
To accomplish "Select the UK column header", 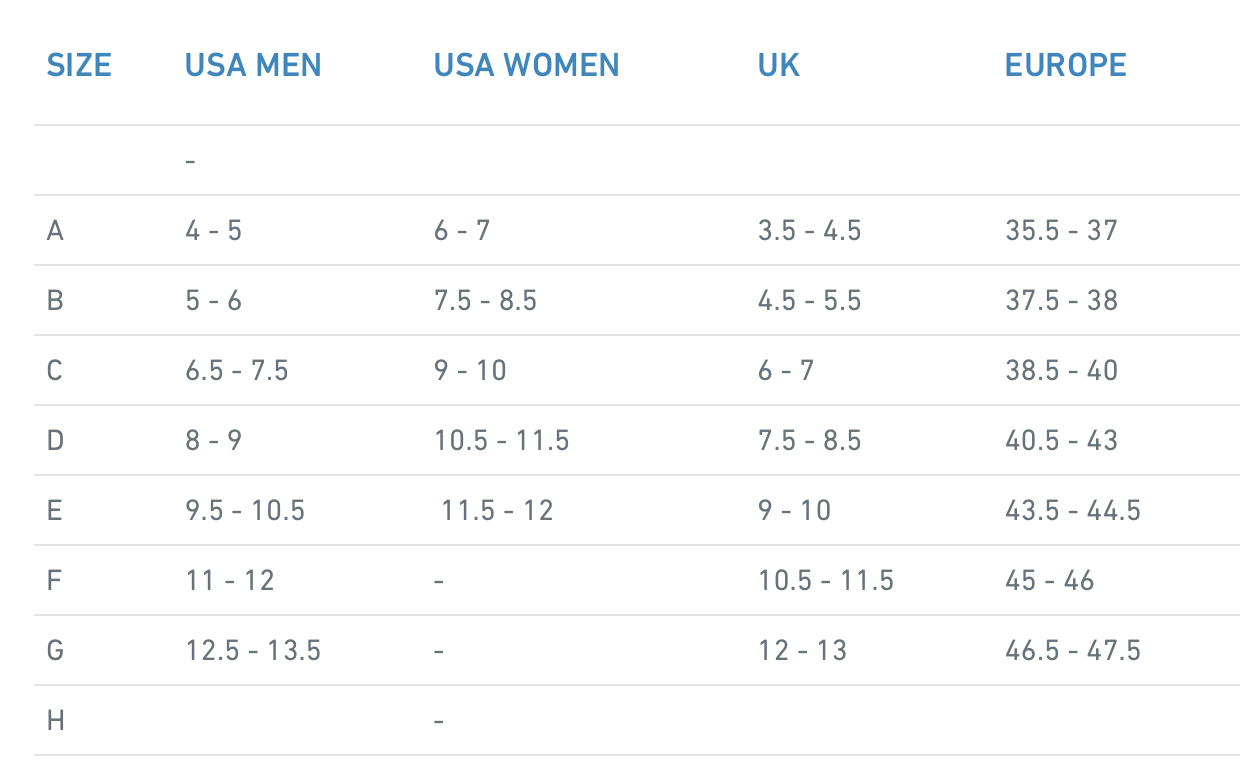I will click(x=779, y=65).
